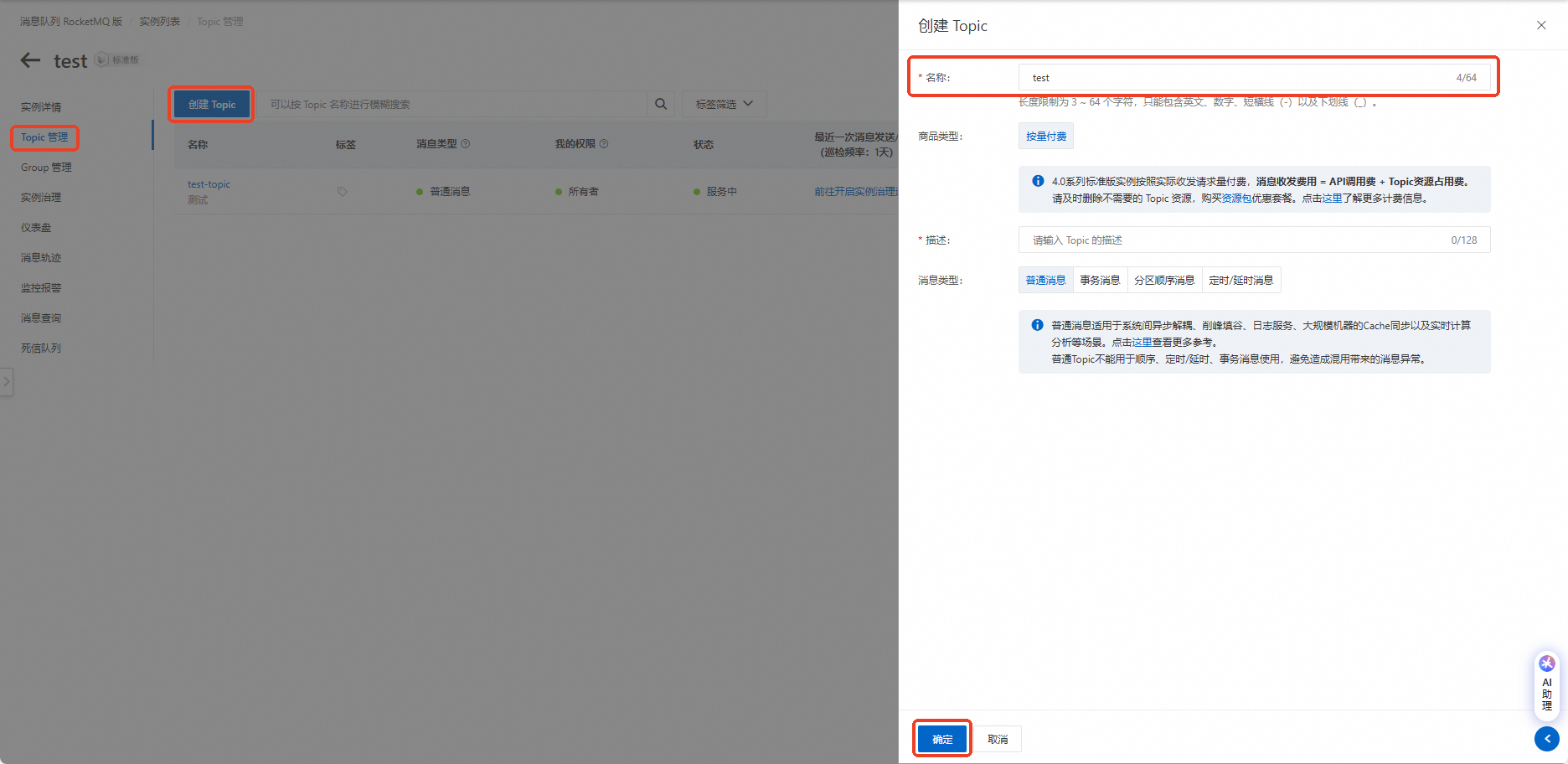Expand the collapsed left side panel handle
The height and width of the screenshot is (764, 1568).
(x=7, y=382)
